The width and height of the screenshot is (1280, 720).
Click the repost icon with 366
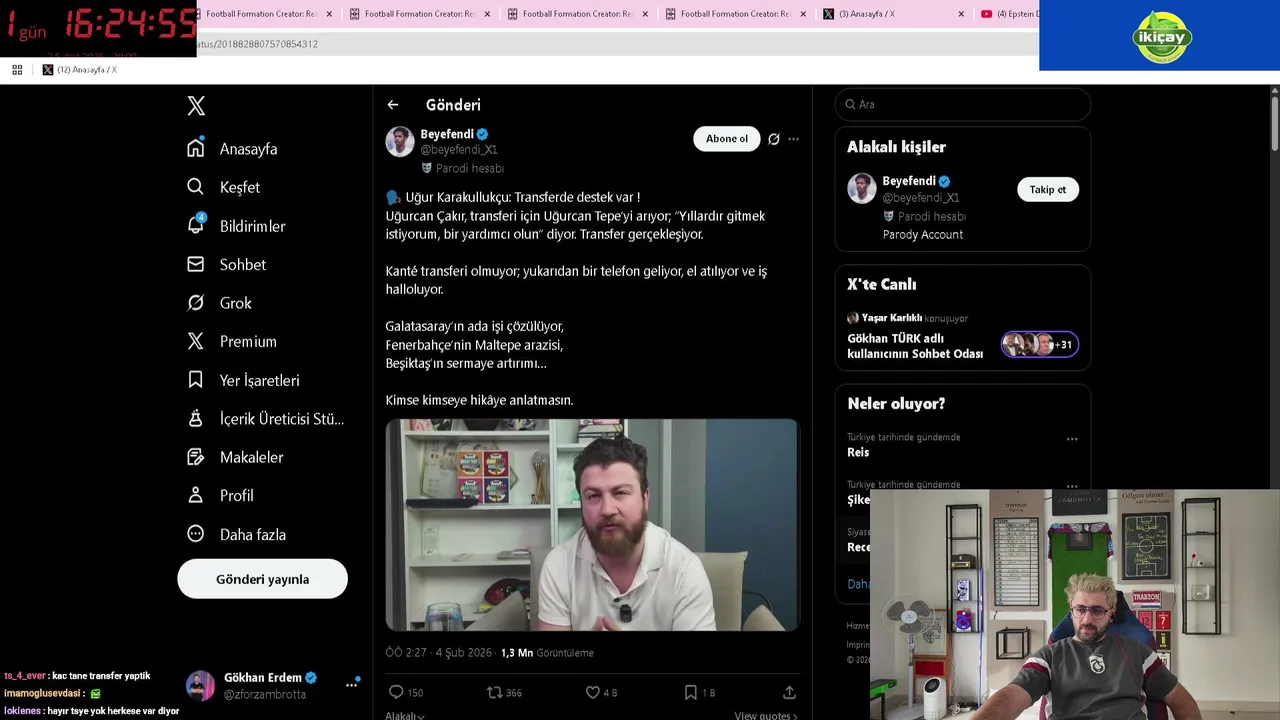pyautogui.click(x=494, y=692)
